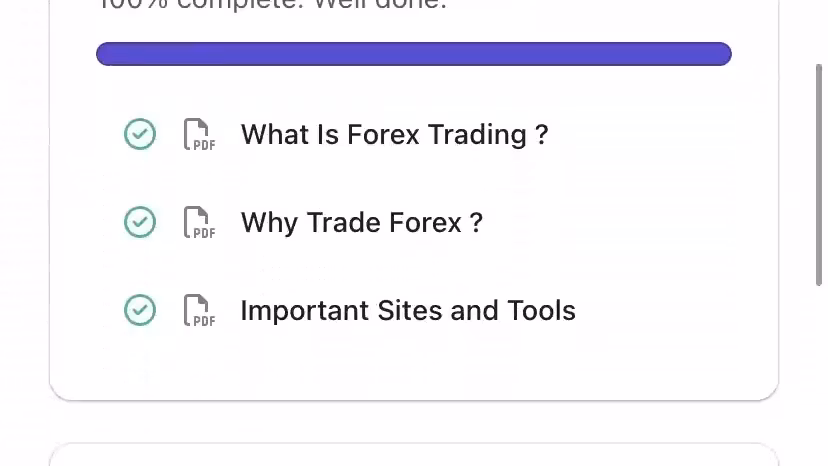
Task: Open PDF icon next to Why Trade Forex
Action: click(199, 222)
